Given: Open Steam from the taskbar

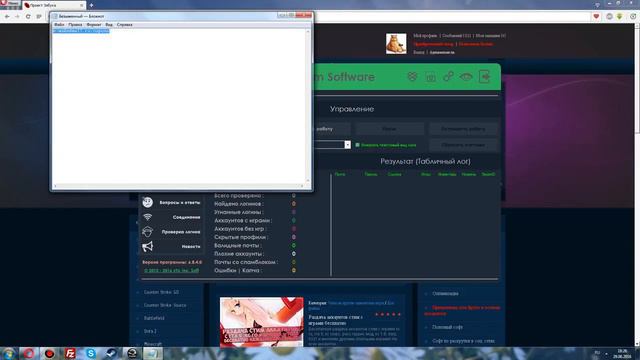Looking at the screenshot, I should coord(111,353).
